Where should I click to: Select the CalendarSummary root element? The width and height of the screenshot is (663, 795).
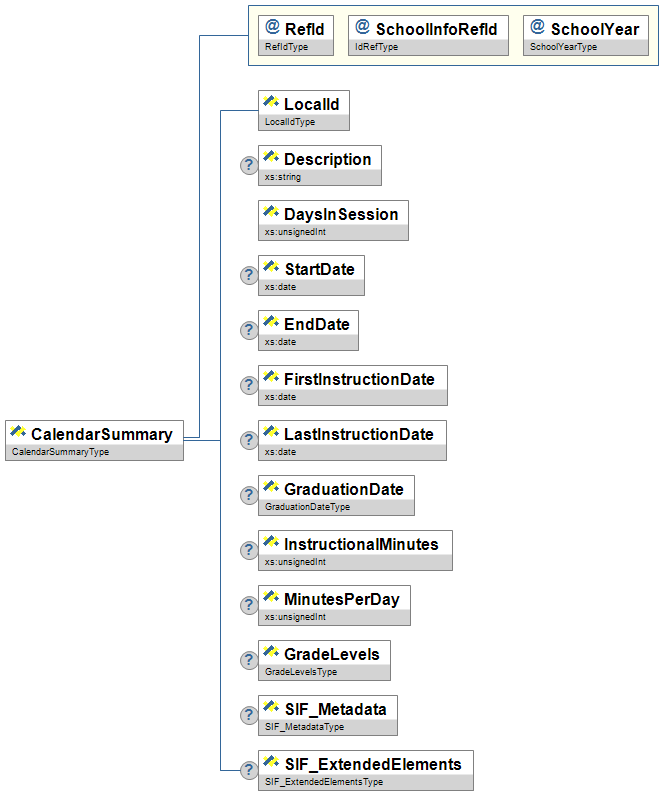pyautogui.click(x=95, y=439)
